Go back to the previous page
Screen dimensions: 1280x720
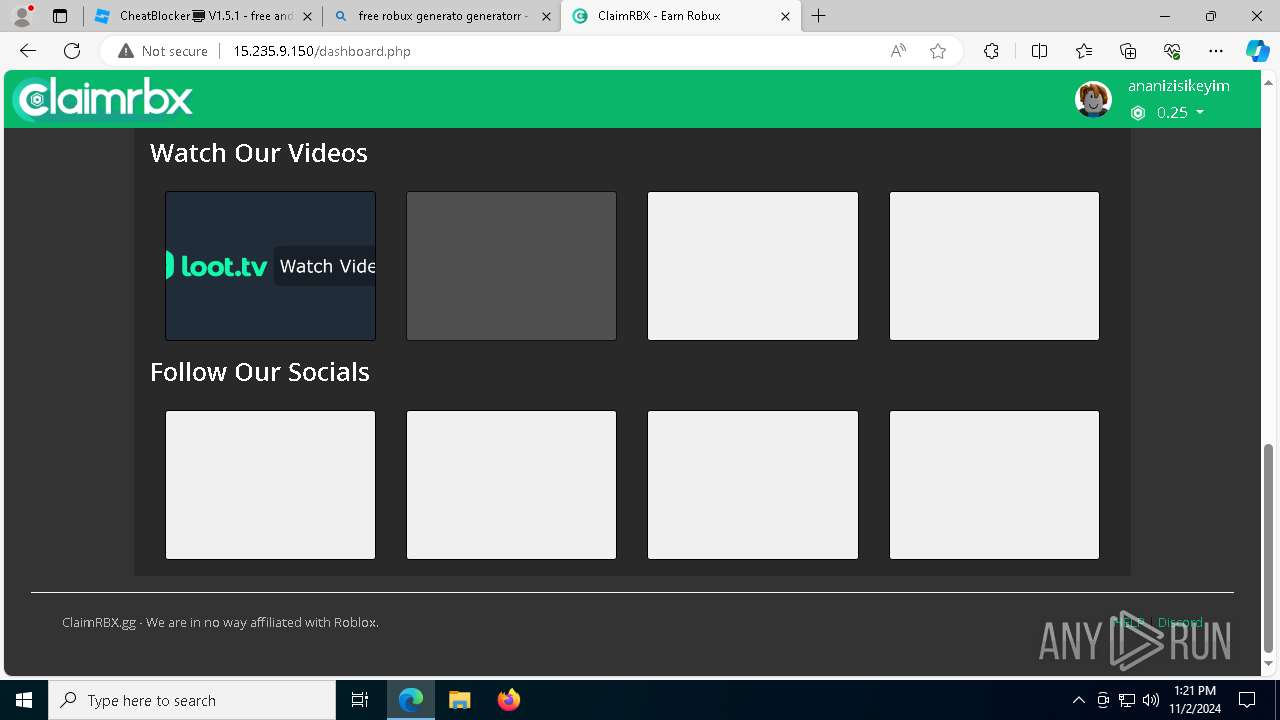(28, 51)
